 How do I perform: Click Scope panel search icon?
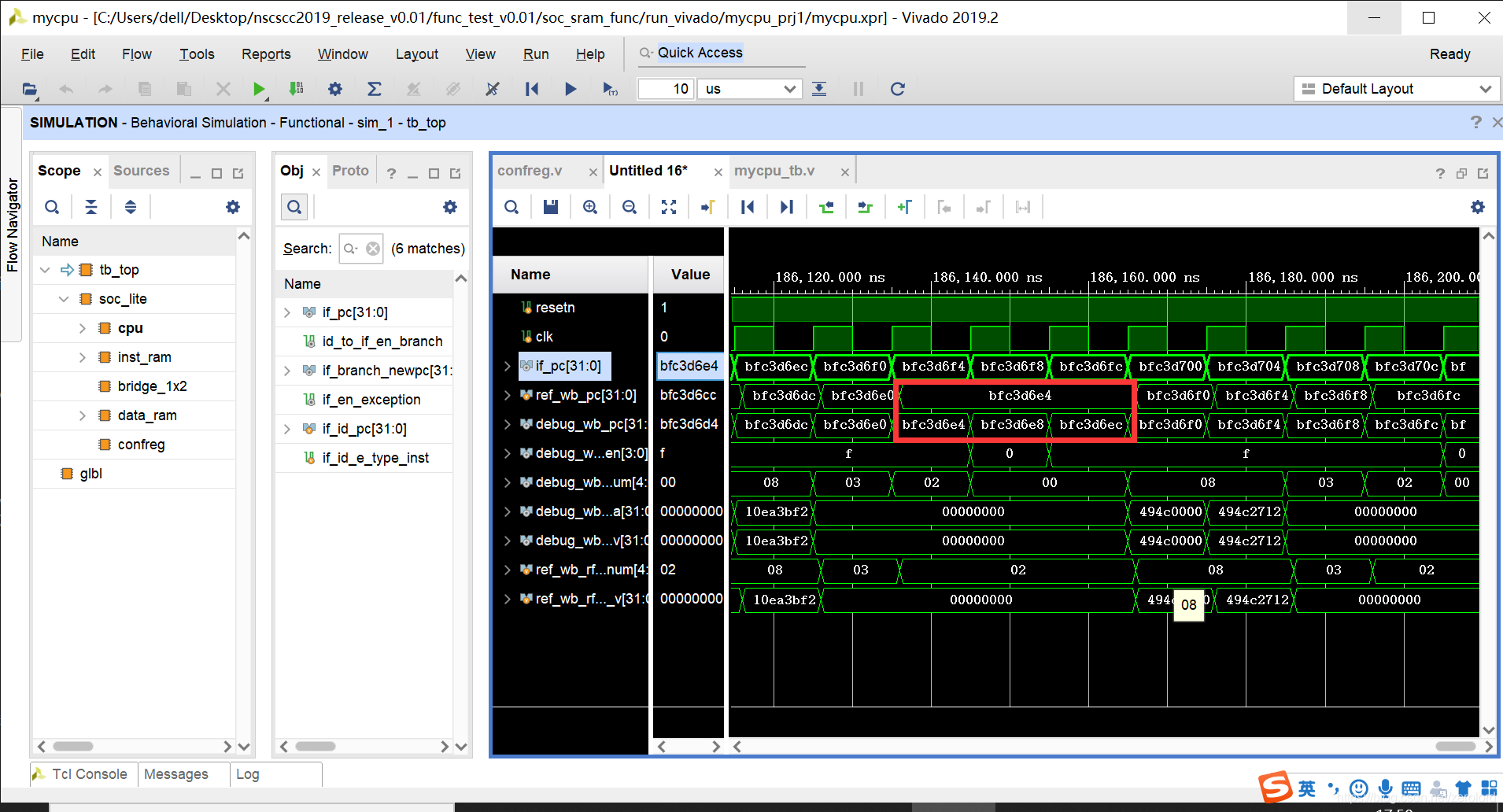pyautogui.click(x=52, y=207)
